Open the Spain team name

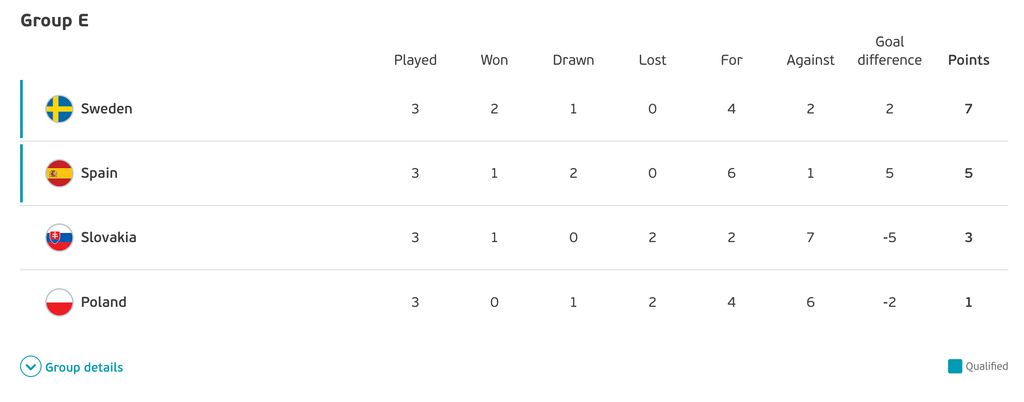pos(99,174)
